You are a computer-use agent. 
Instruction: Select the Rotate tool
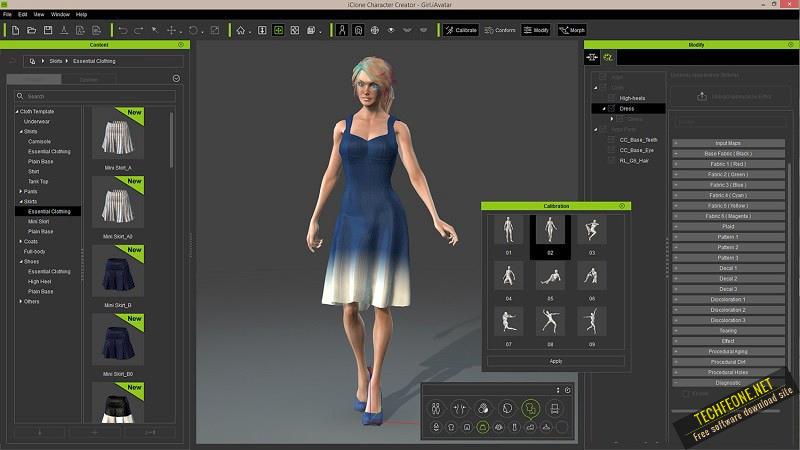coord(193,30)
